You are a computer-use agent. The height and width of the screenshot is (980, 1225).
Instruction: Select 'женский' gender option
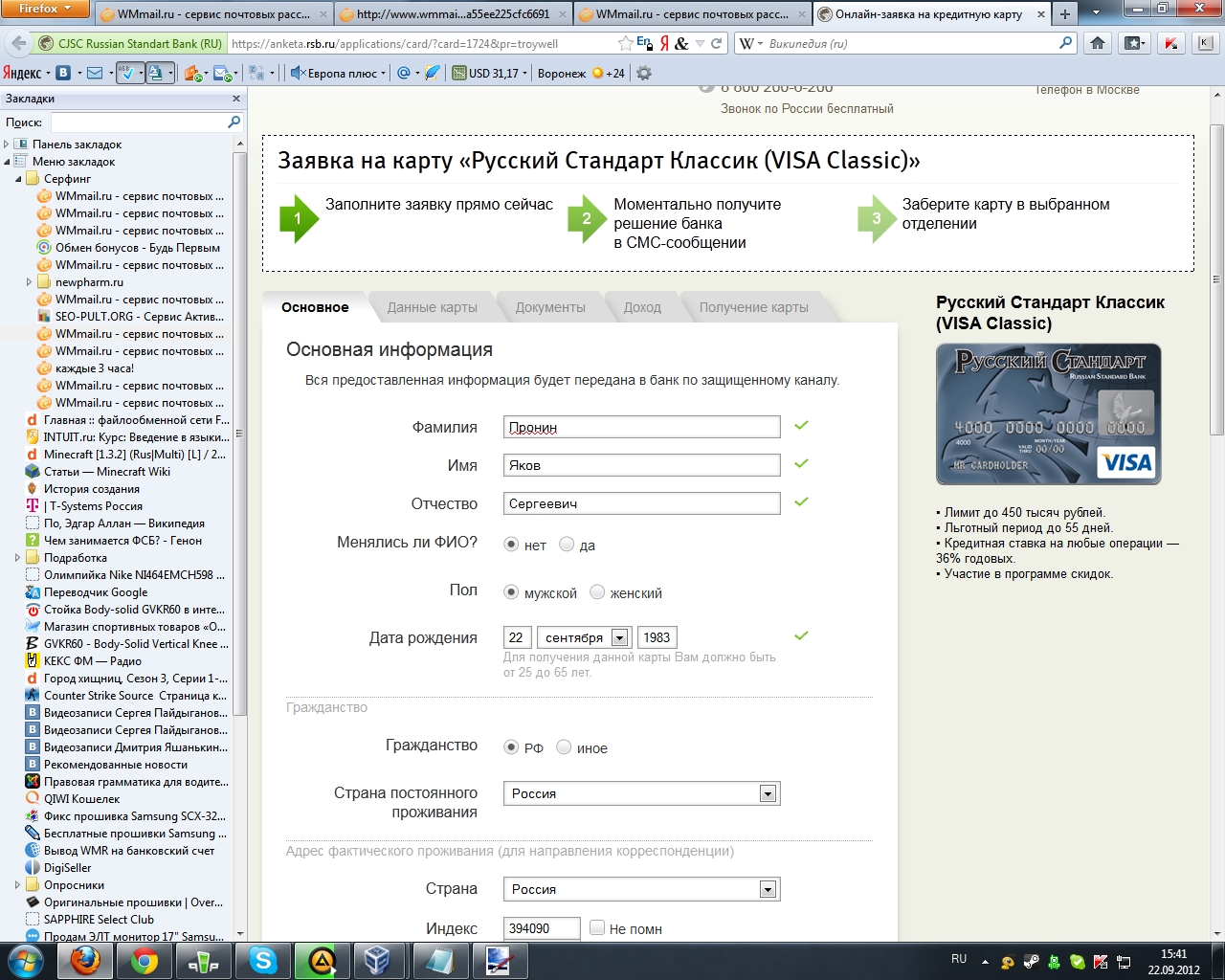(x=597, y=592)
